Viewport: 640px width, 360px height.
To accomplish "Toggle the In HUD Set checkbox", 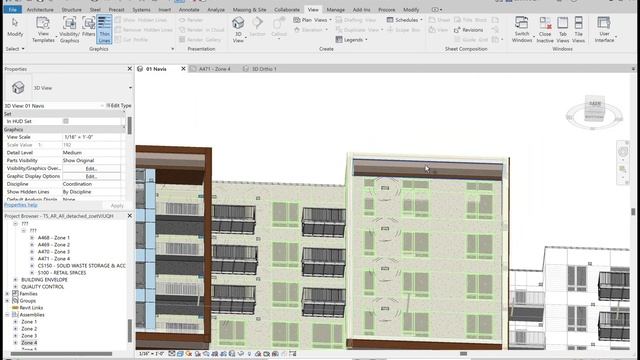I will (x=66, y=121).
